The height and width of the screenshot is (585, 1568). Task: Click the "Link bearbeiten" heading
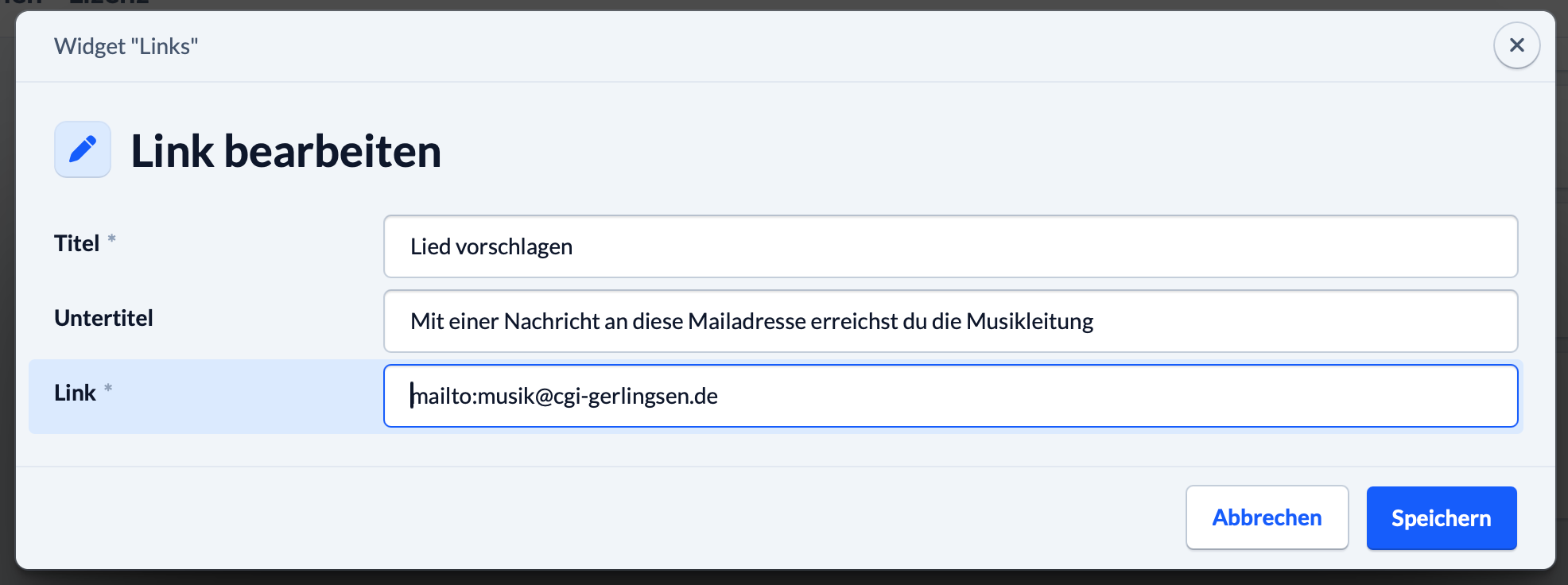[285, 151]
